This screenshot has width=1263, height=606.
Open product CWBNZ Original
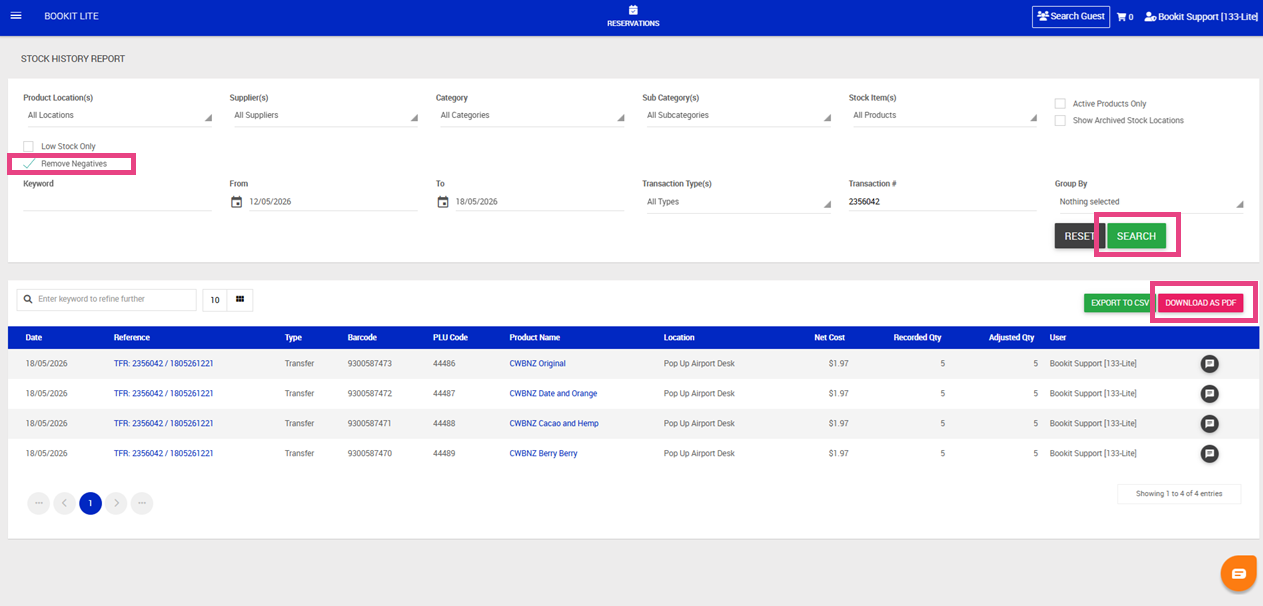coord(538,364)
